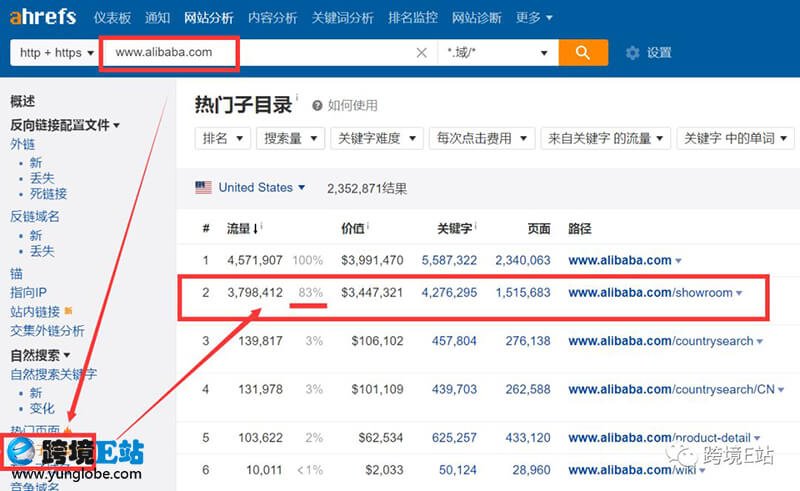Expand the 更多 menu
The height and width of the screenshot is (491, 800).
(x=534, y=18)
